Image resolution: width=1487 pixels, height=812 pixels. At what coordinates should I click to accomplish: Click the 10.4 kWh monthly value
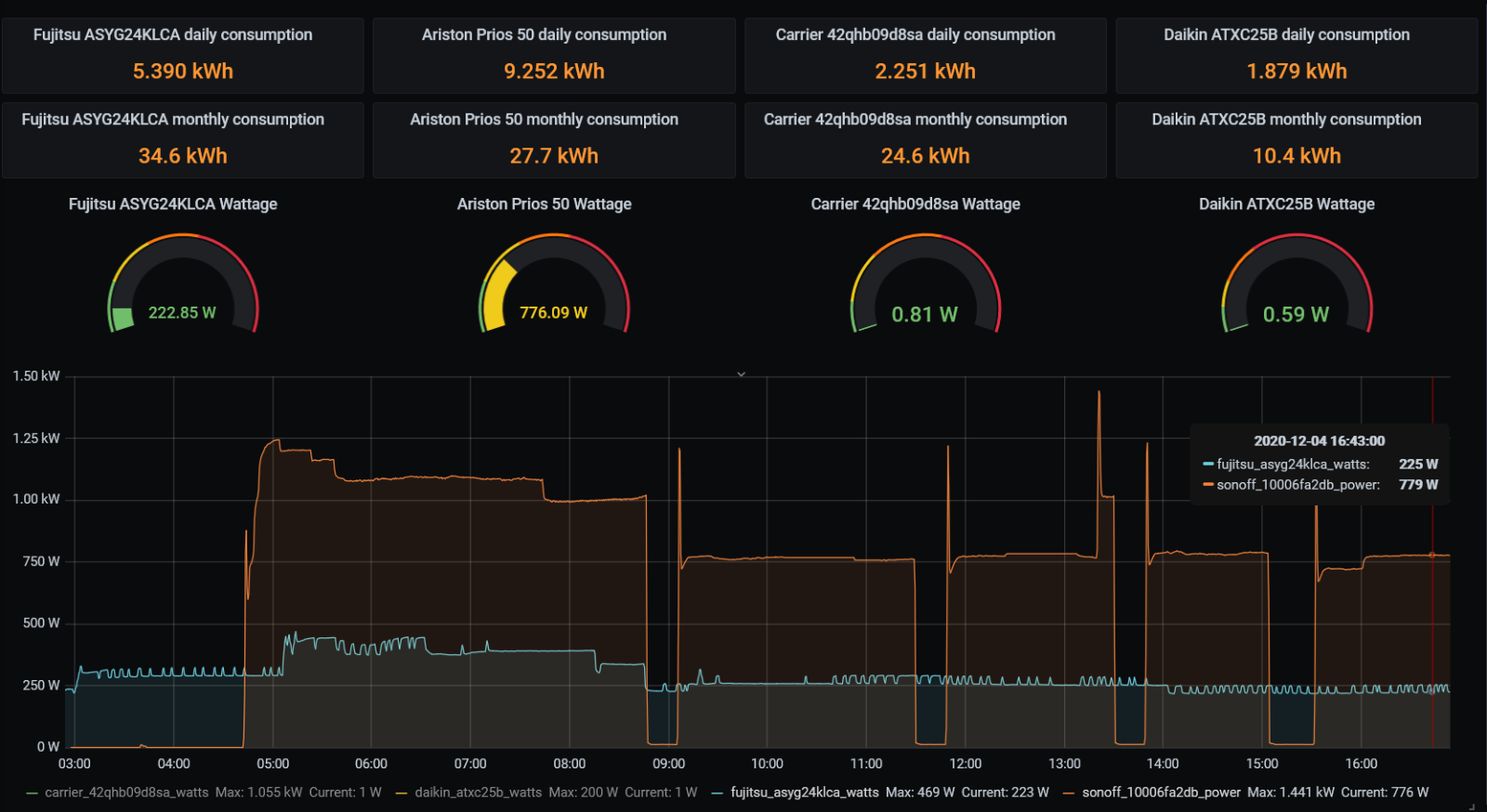[1296, 155]
